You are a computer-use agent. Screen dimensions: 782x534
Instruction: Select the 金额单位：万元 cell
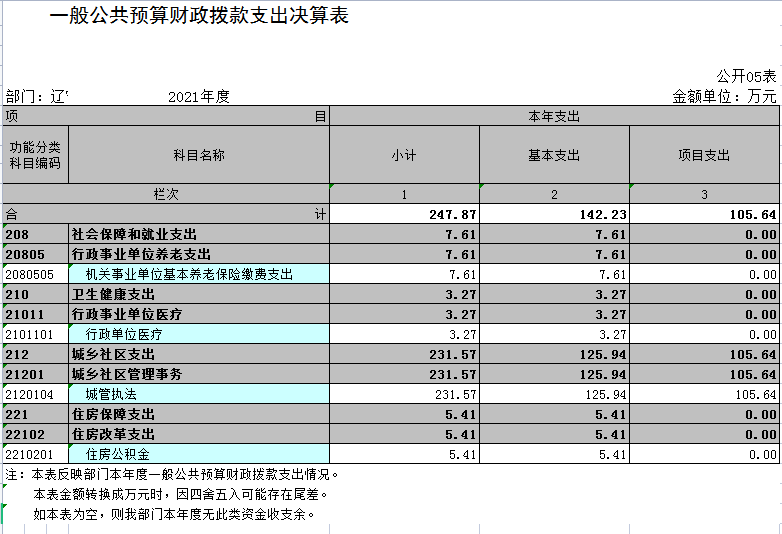coord(724,96)
